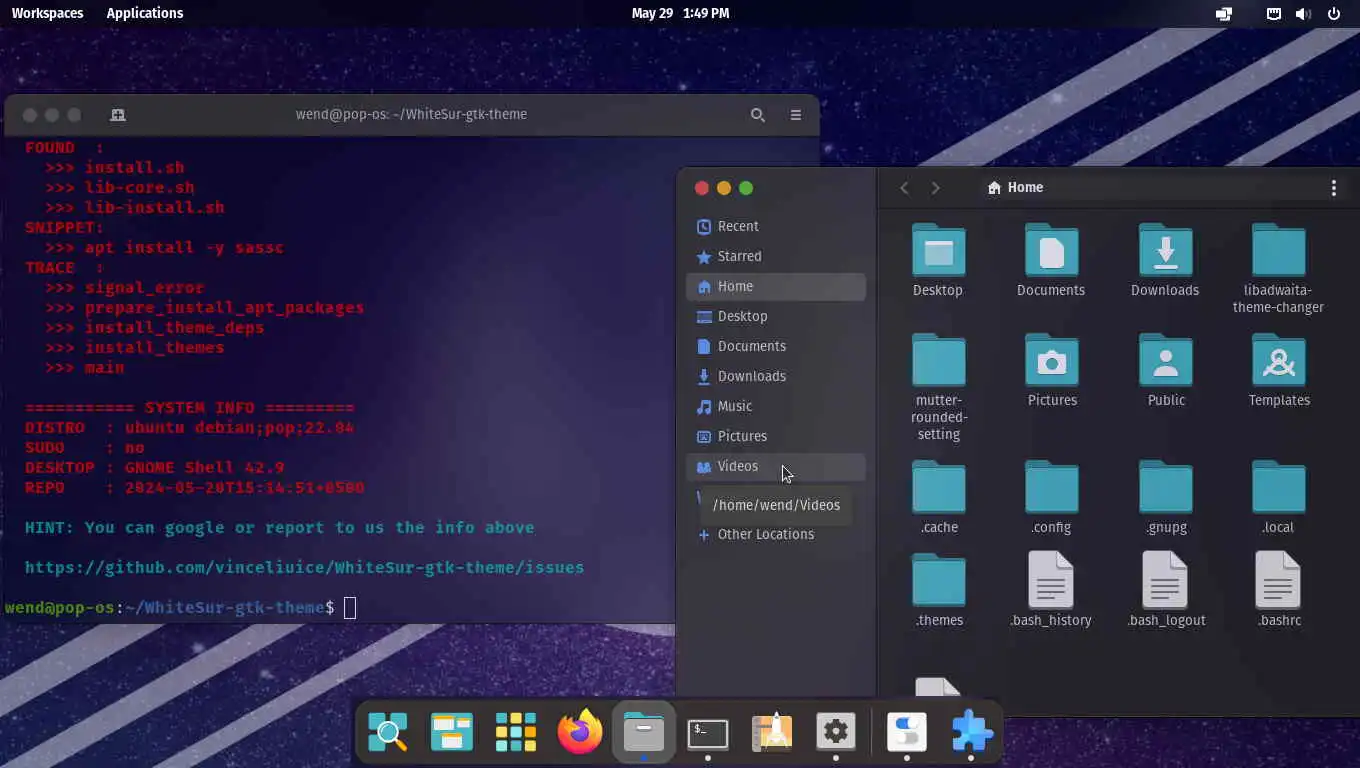Show the applications grid from dock

click(x=516, y=733)
